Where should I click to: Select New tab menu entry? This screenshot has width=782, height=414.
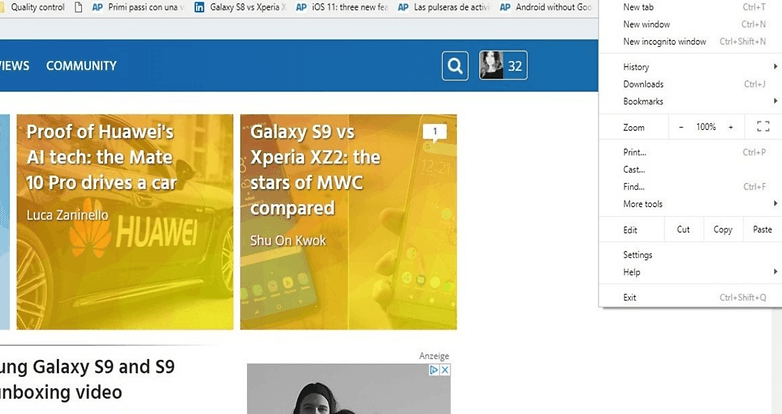(690, 7)
